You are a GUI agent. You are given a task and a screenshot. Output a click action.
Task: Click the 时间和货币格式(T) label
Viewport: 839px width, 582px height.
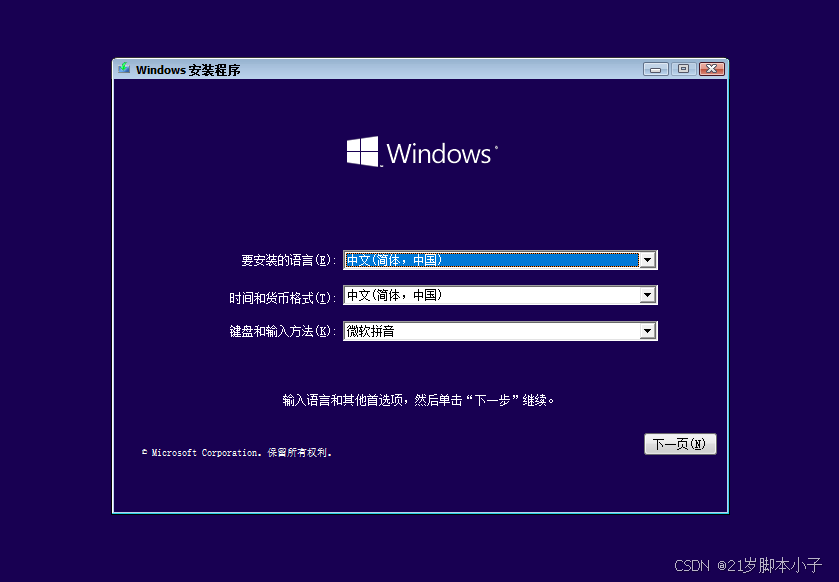(283, 298)
